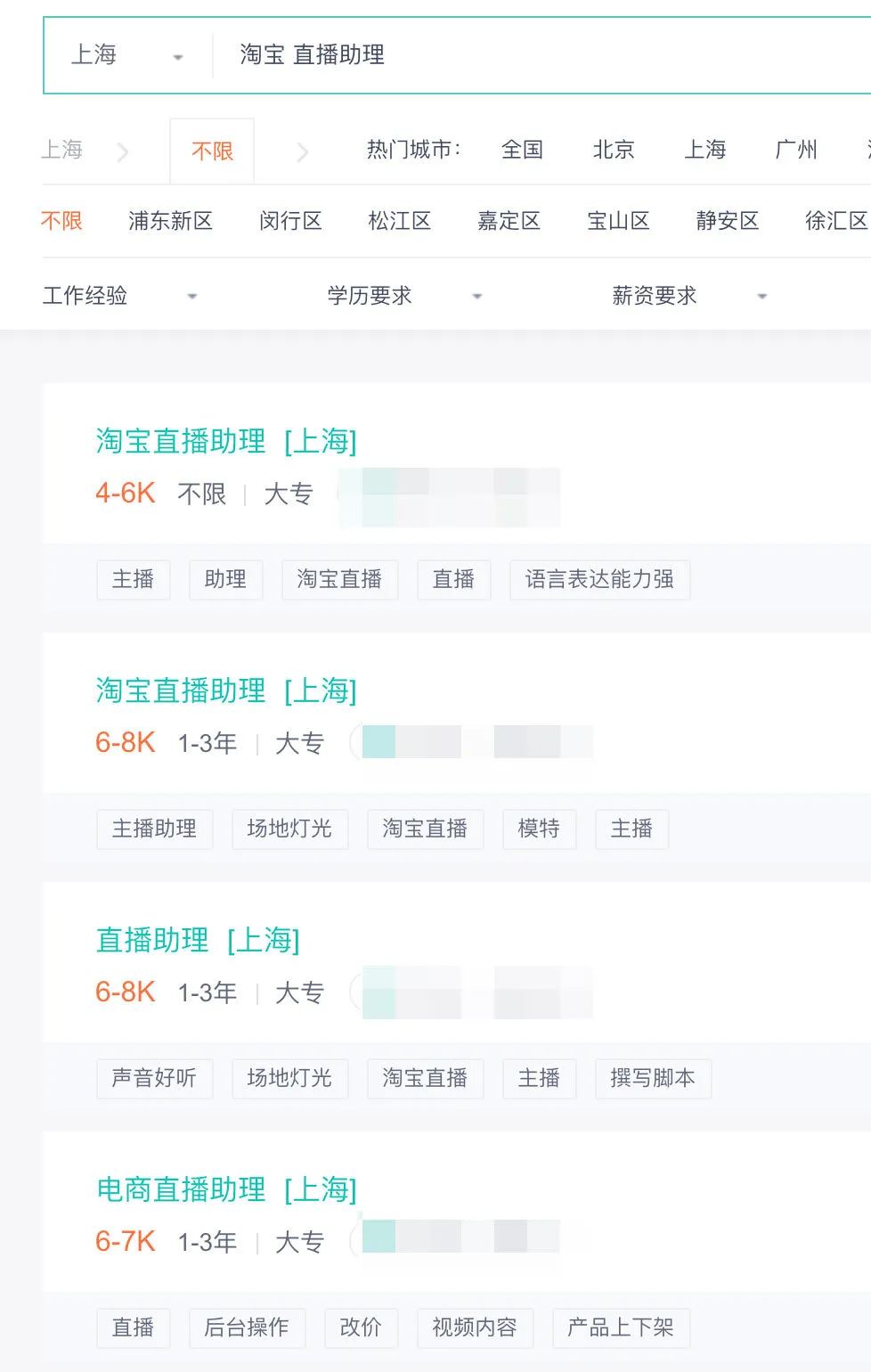Select 全国 in hot cities
Image resolution: width=871 pixels, height=1372 pixels.
(x=522, y=150)
